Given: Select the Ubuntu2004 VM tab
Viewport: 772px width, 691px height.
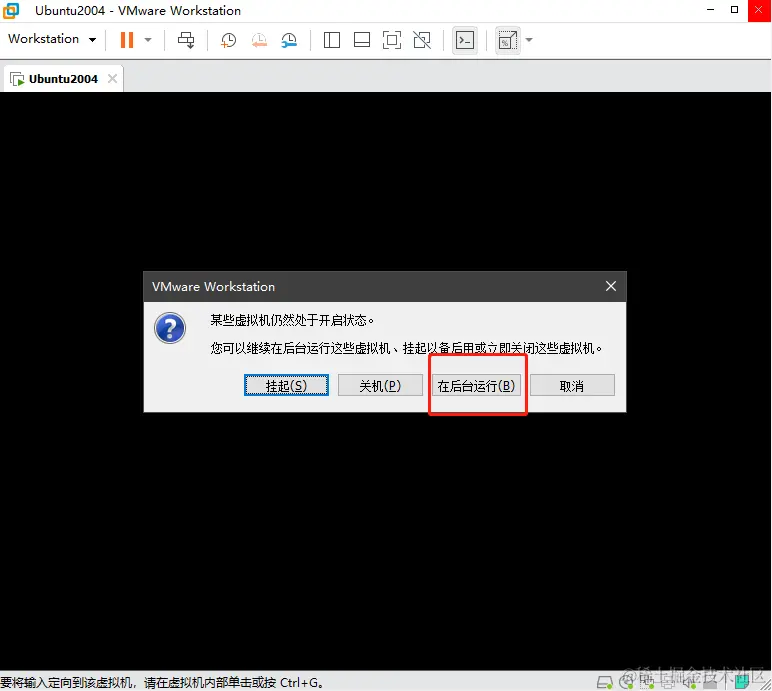Looking at the screenshot, I should (x=63, y=79).
